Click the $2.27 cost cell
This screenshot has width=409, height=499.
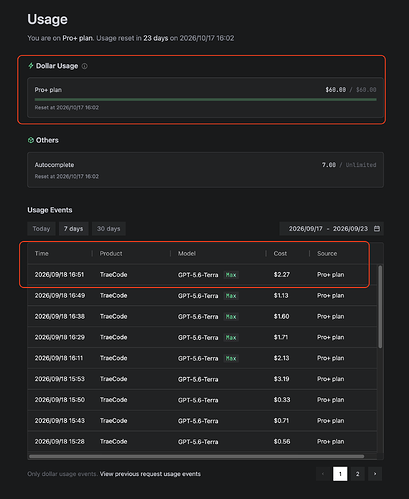pos(282,275)
